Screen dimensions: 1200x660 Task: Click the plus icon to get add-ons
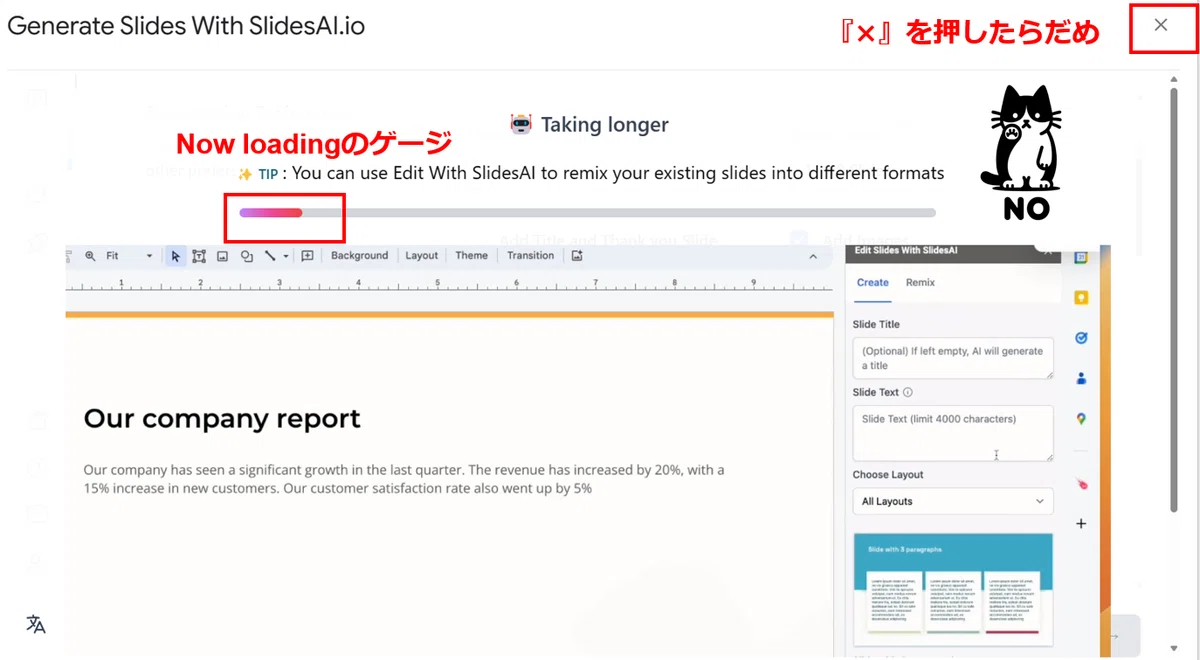[1081, 524]
